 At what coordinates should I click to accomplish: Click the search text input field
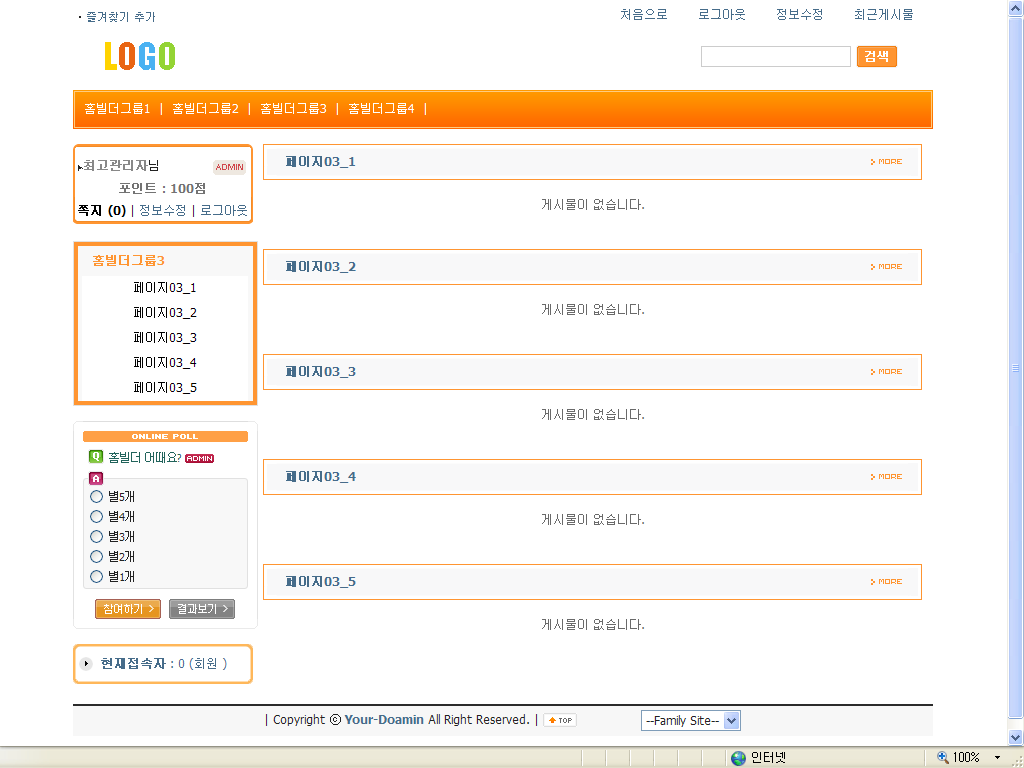point(775,57)
